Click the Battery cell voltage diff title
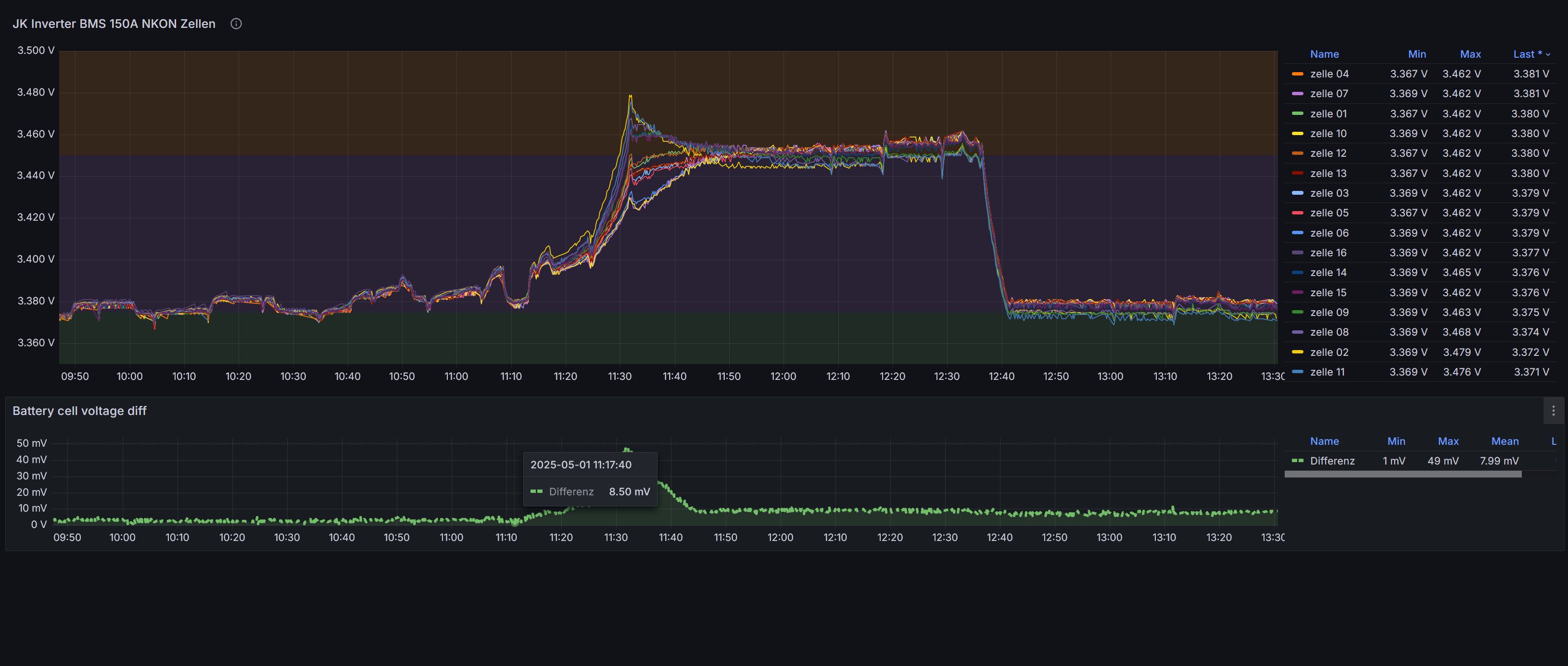Viewport: 1568px width, 666px height. point(79,411)
